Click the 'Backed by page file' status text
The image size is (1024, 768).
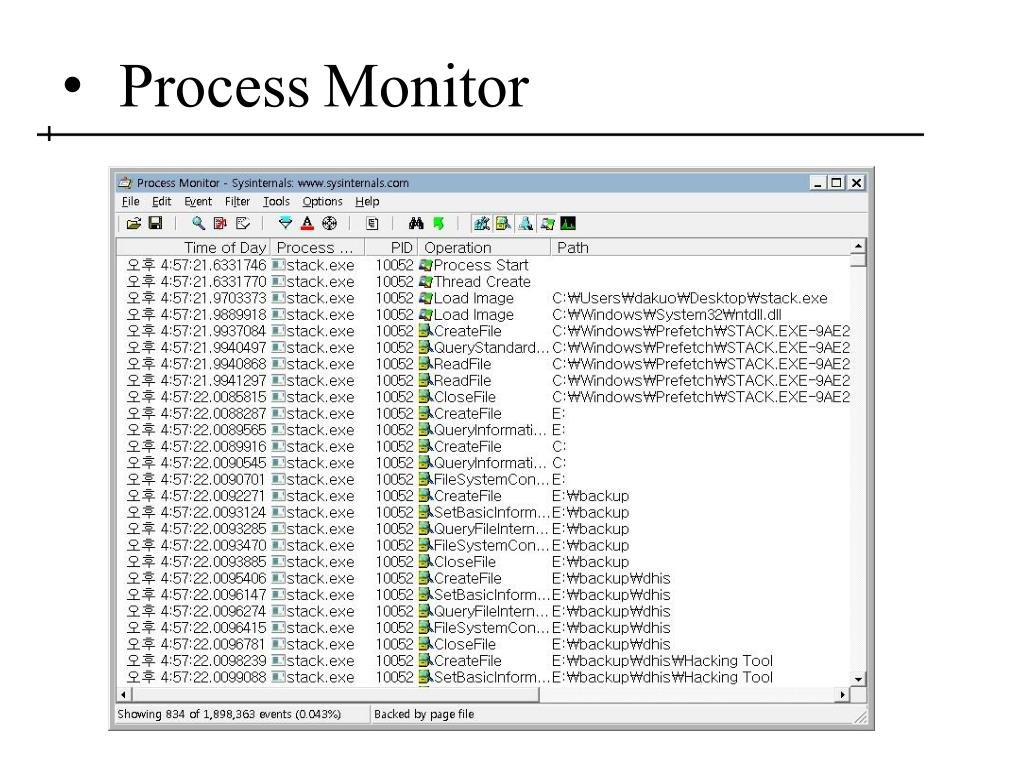[x=424, y=714]
